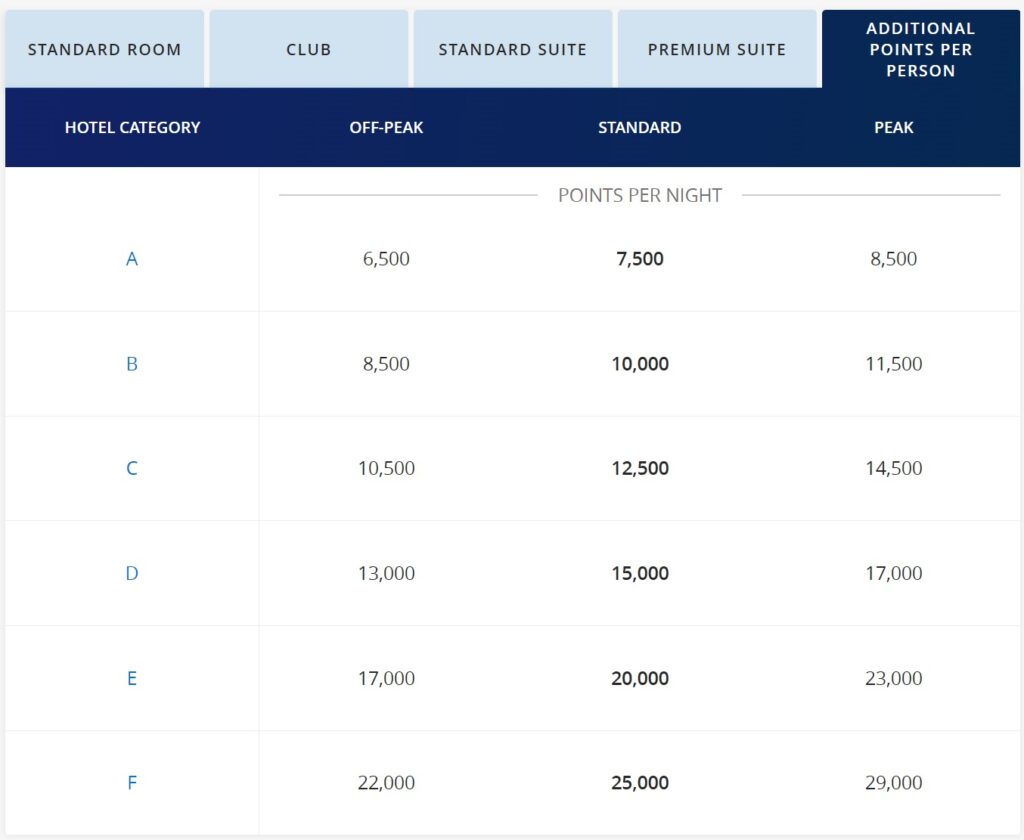Click the STANDARD column header

pos(640,127)
